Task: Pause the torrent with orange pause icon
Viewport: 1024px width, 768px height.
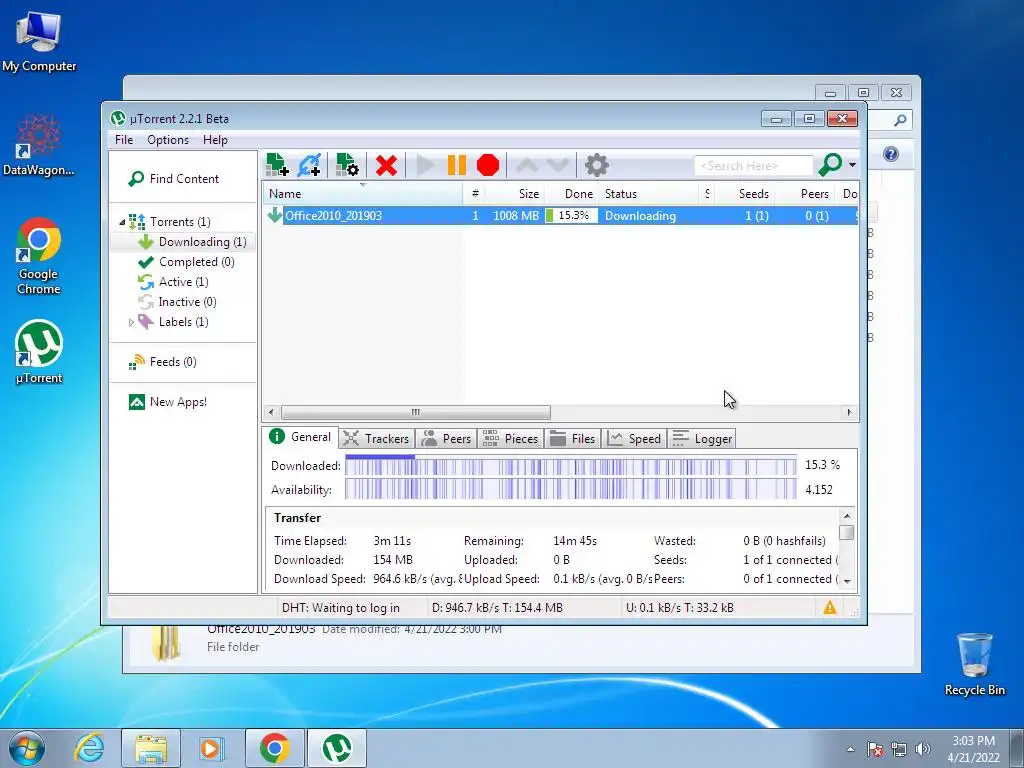Action: (x=456, y=165)
